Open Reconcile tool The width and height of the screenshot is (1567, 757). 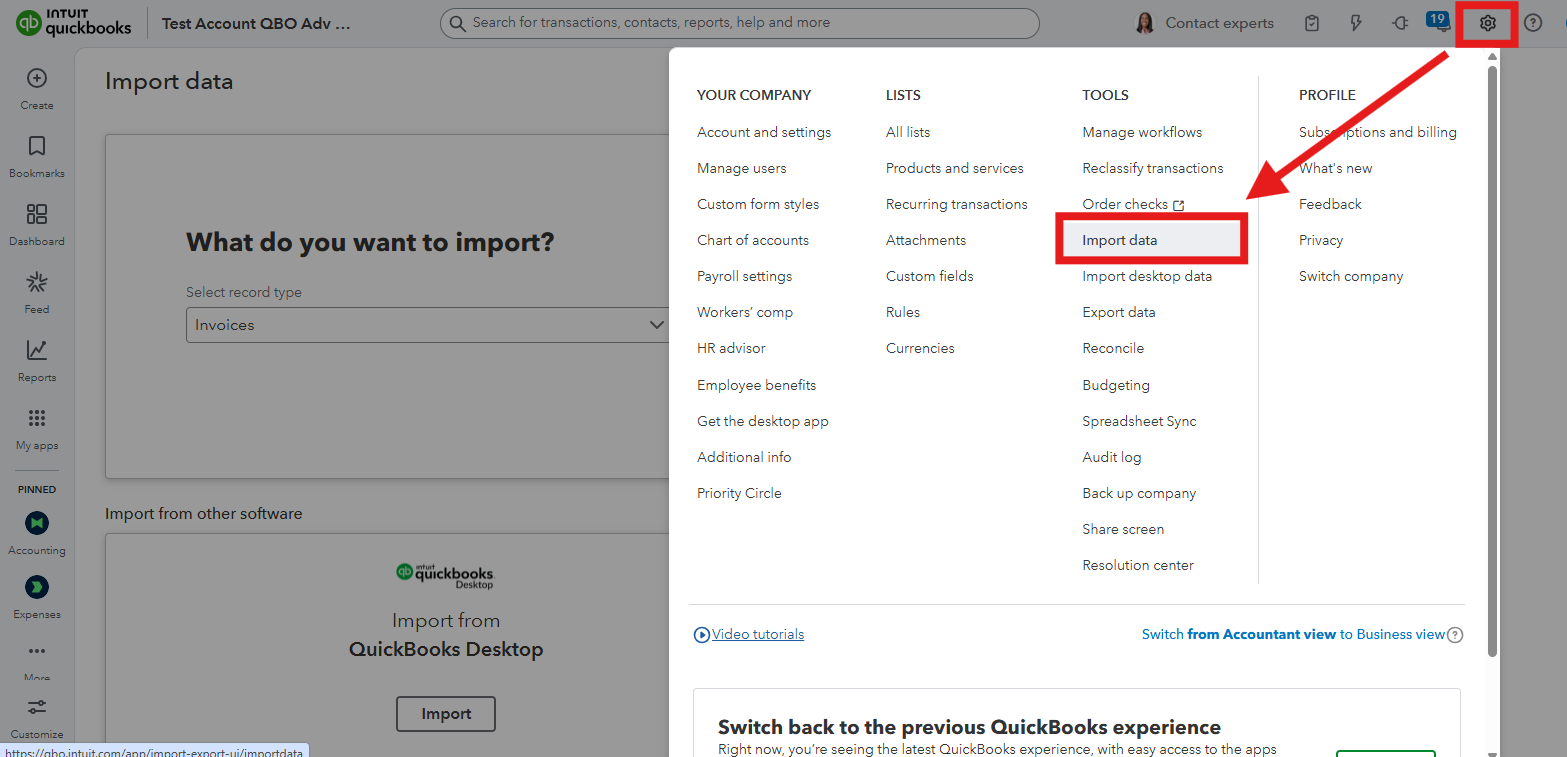[x=1113, y=348]
